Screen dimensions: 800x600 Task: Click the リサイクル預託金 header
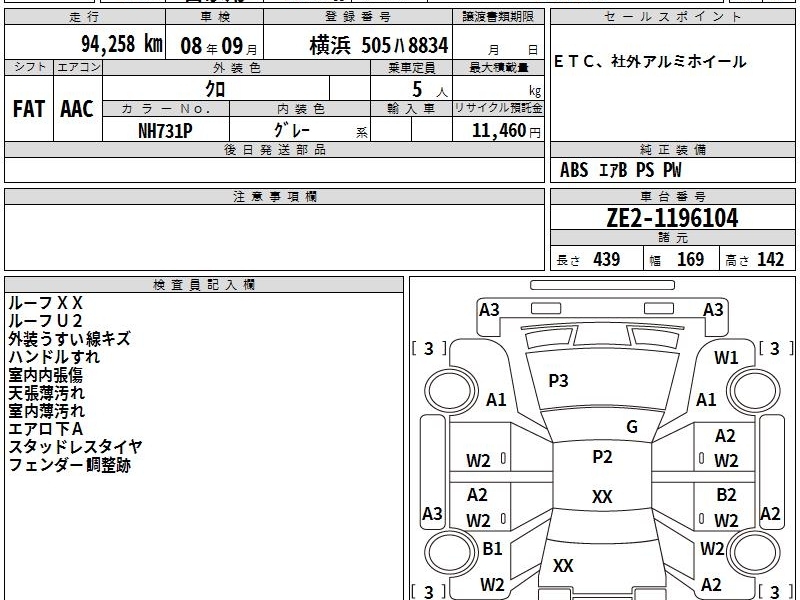(x=498, y=109)
